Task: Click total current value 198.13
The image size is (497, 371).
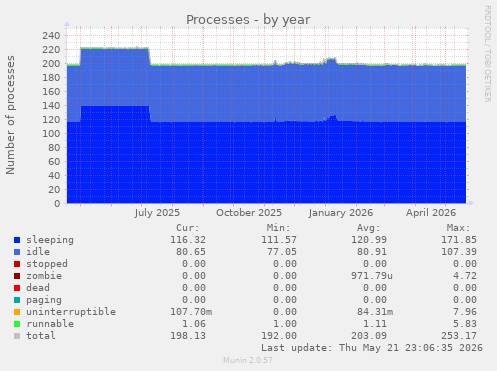Action: point(188,336)
